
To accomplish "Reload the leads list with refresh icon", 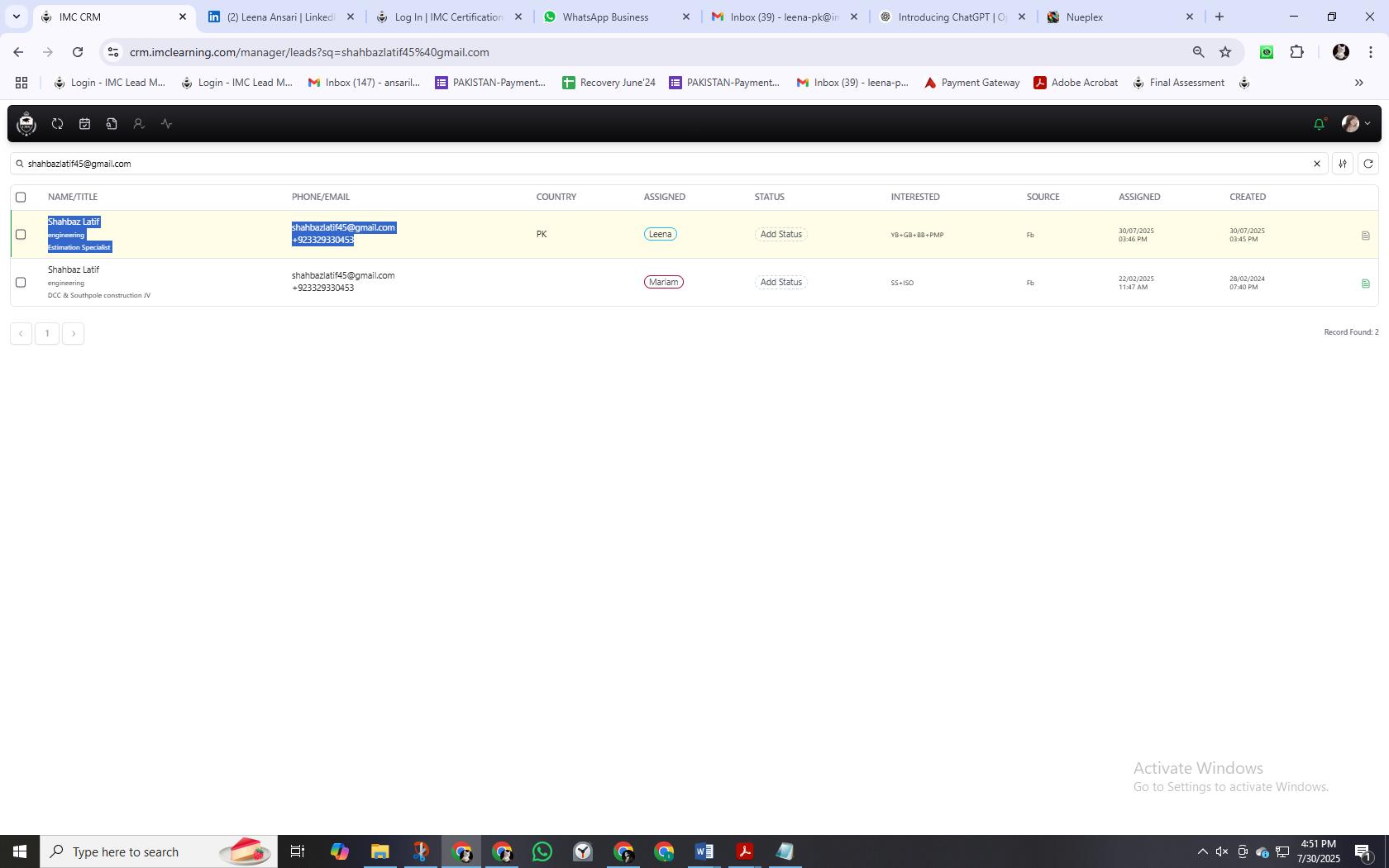I will pos(1368,164).
